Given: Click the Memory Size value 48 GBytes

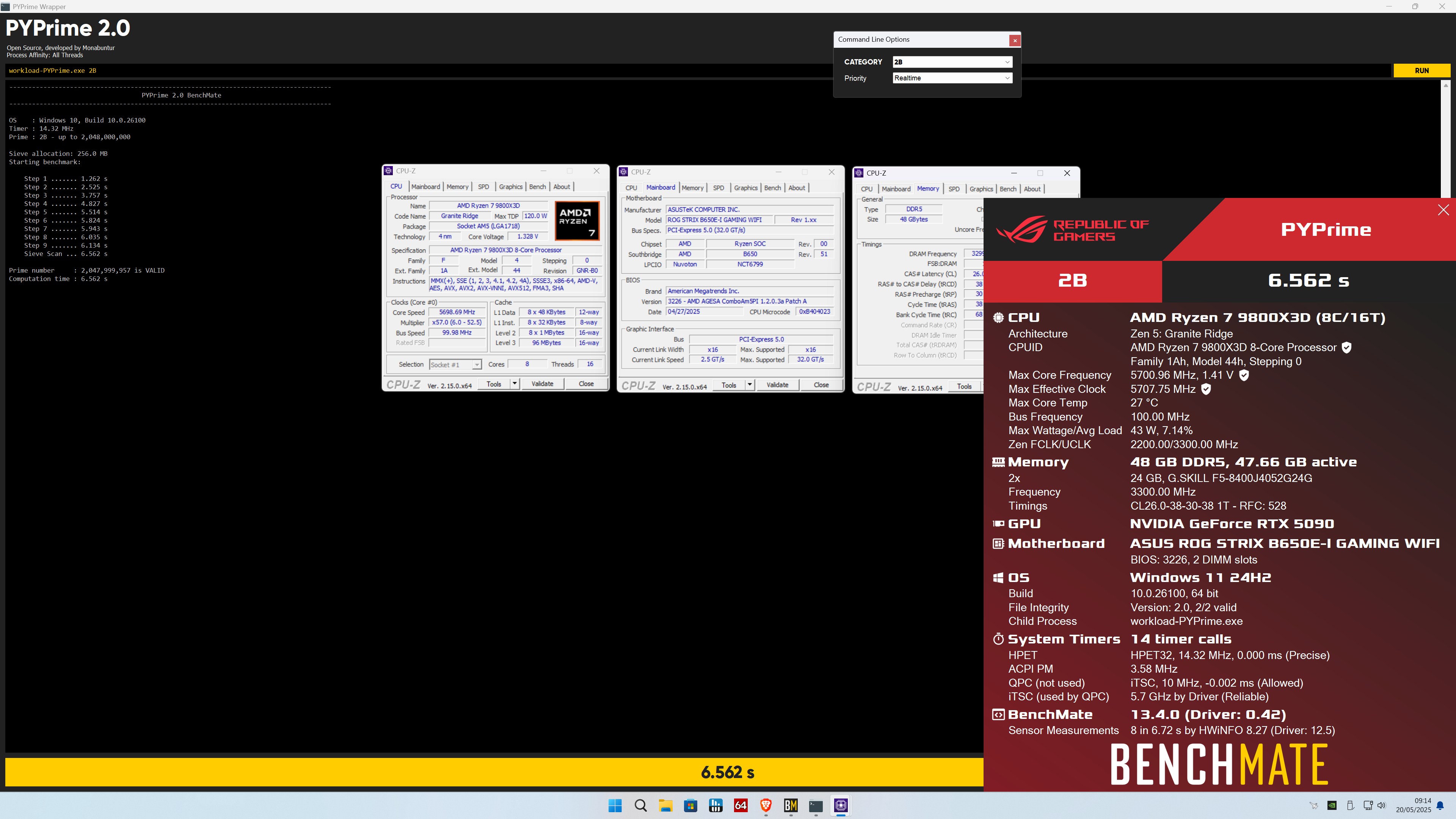Looking at the screenshot, I should coord(913,219).
